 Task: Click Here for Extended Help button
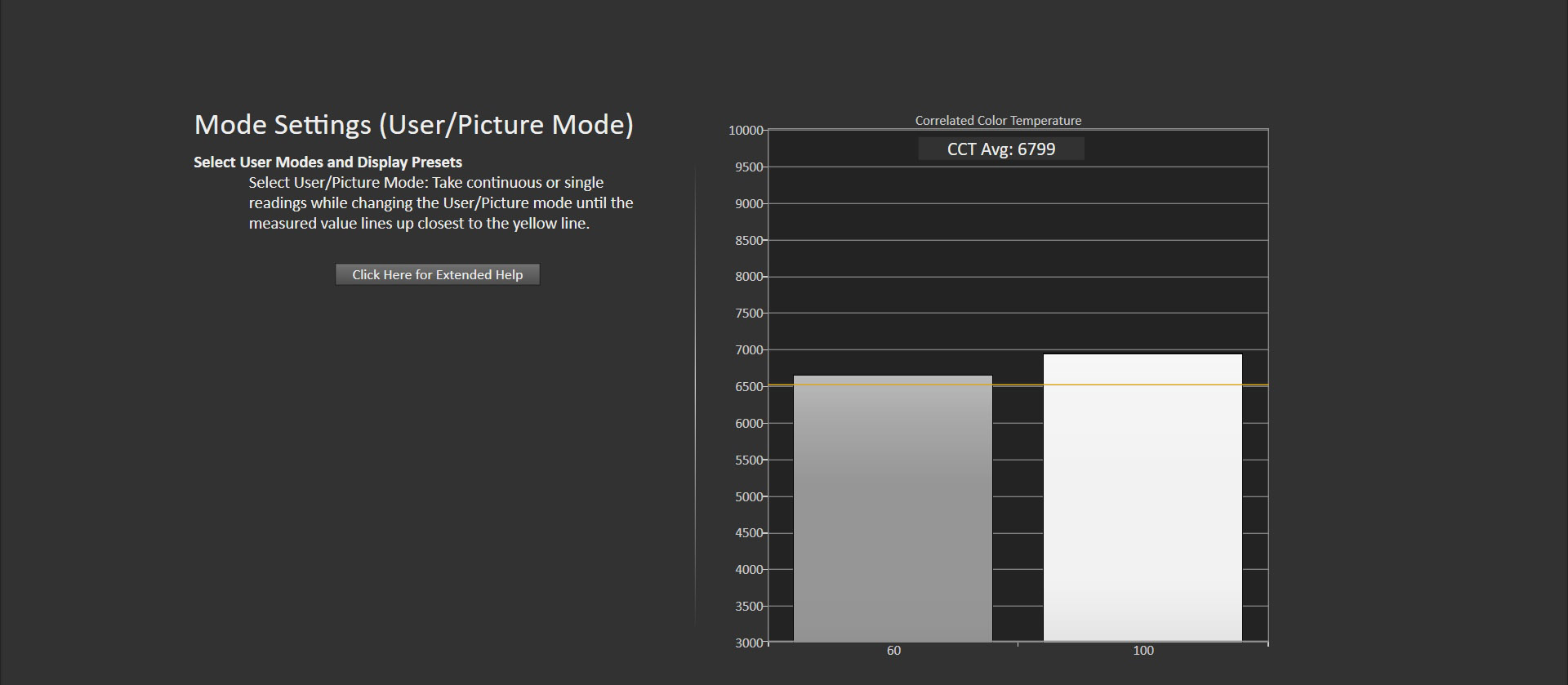click(x=437, y=274)
